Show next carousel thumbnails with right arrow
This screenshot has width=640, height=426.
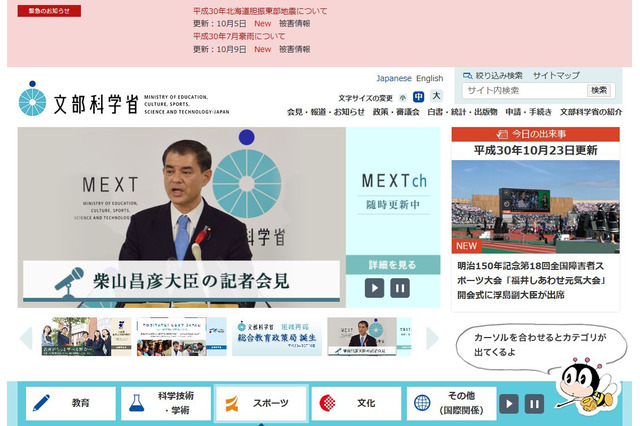433,338
